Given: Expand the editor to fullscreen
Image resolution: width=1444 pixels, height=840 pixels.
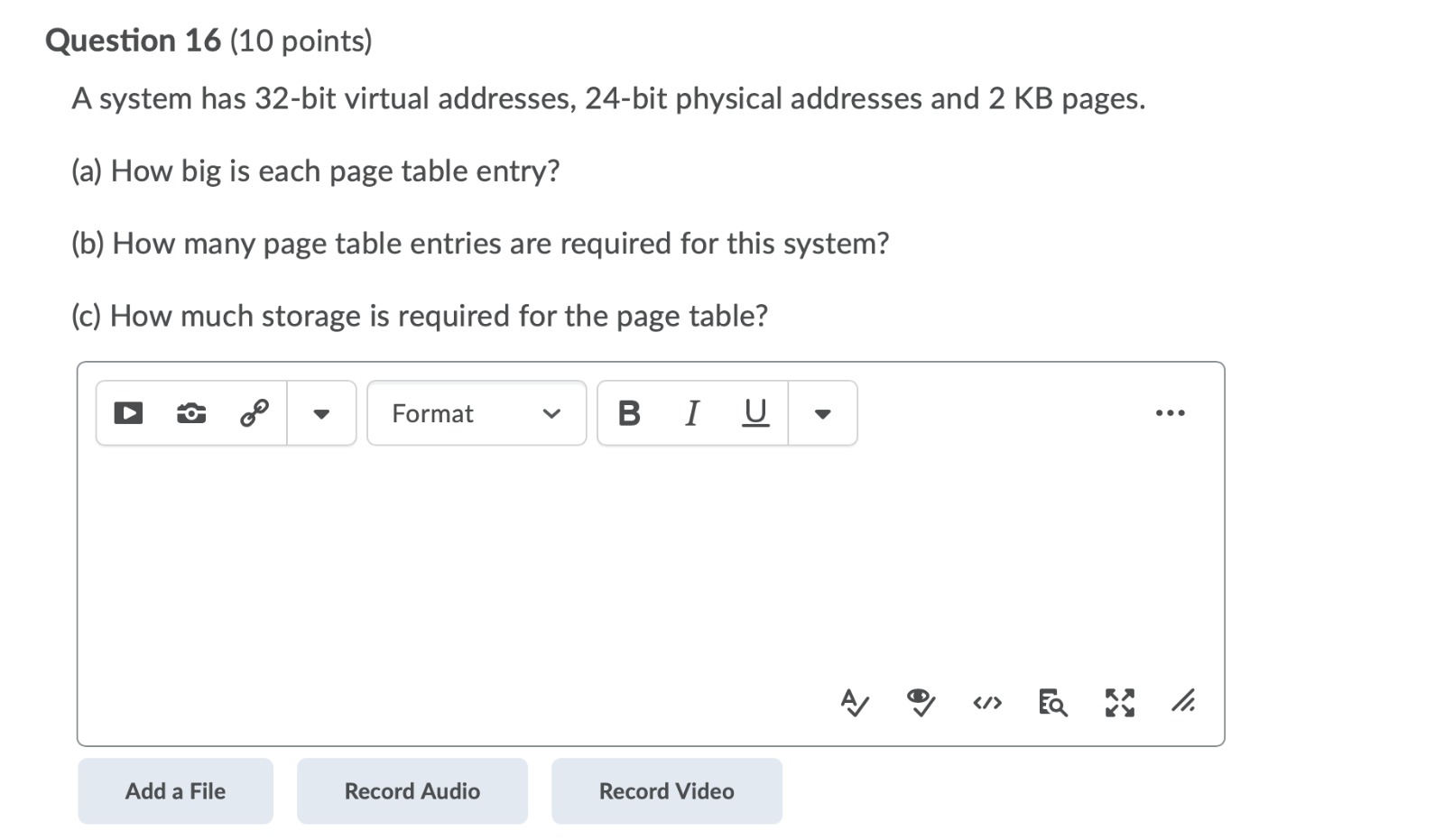Looking at the screenshot, I should pos(1119,703).
